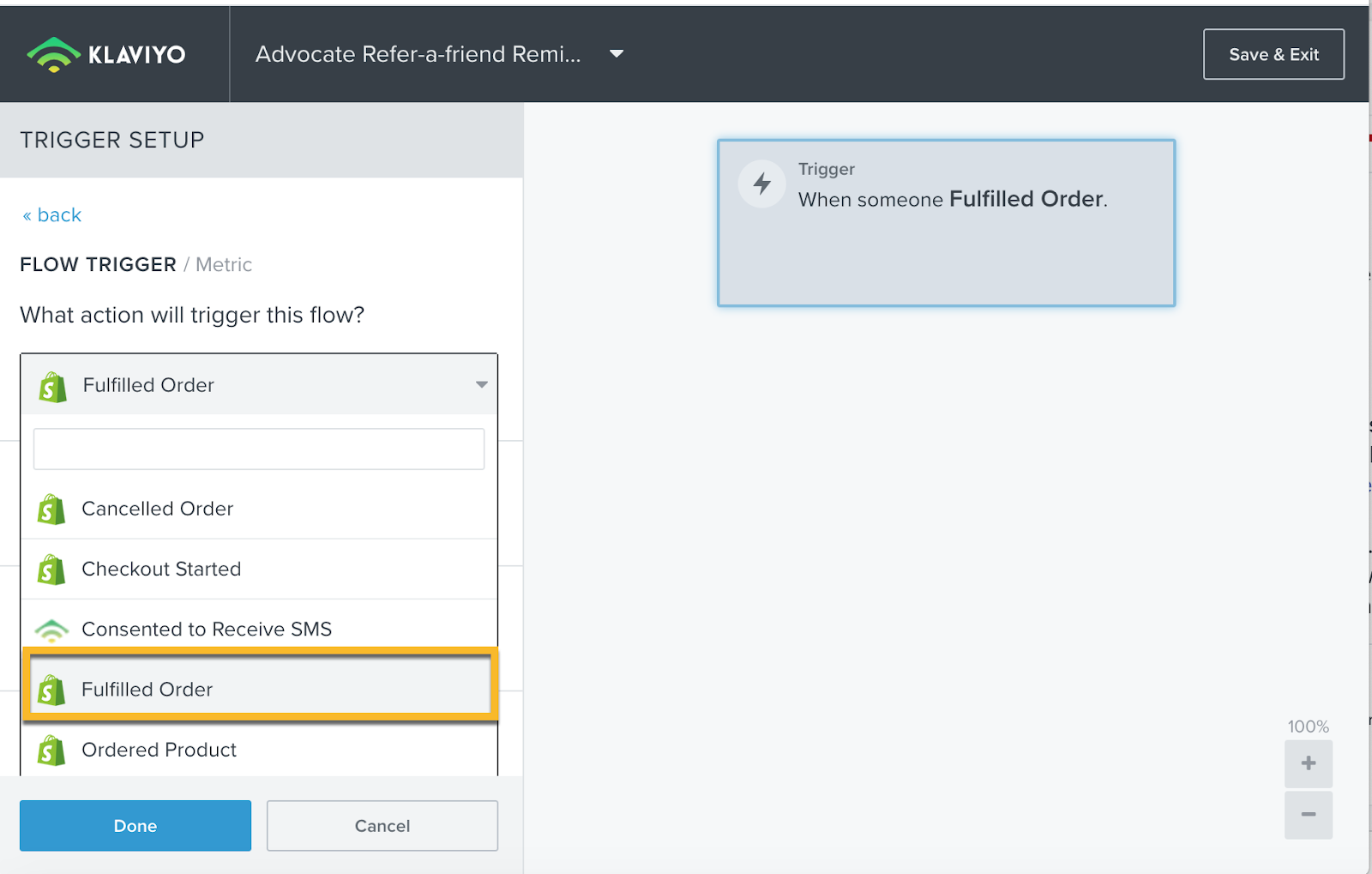
Task: Click the Shopify icon beside Checkout Started
Action: click(x=51, y=570)
